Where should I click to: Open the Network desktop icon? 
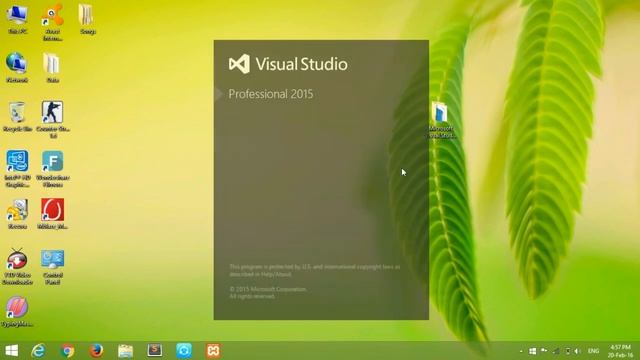coord(17,68)
